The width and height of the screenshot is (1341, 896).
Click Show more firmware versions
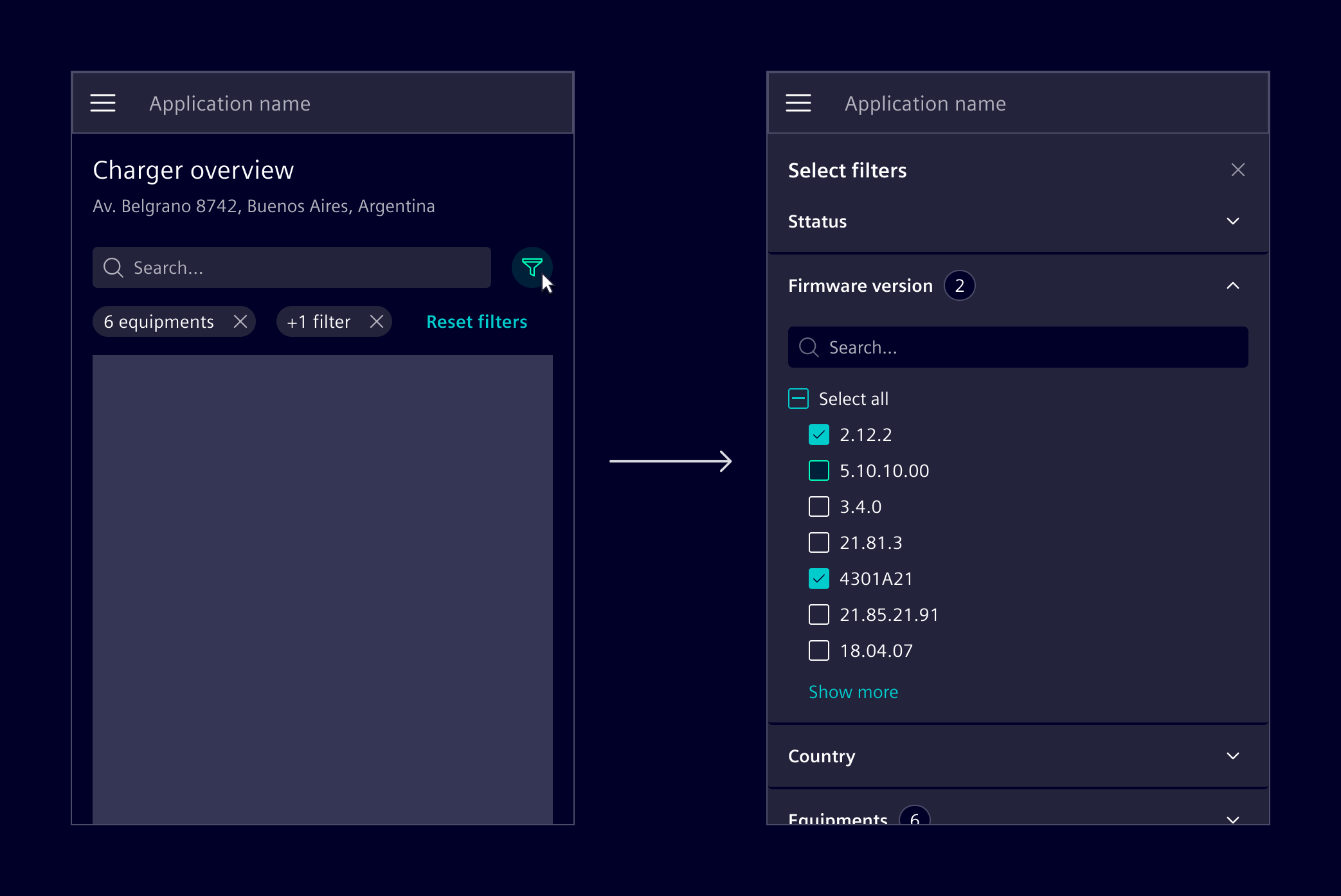pos(853,692)
